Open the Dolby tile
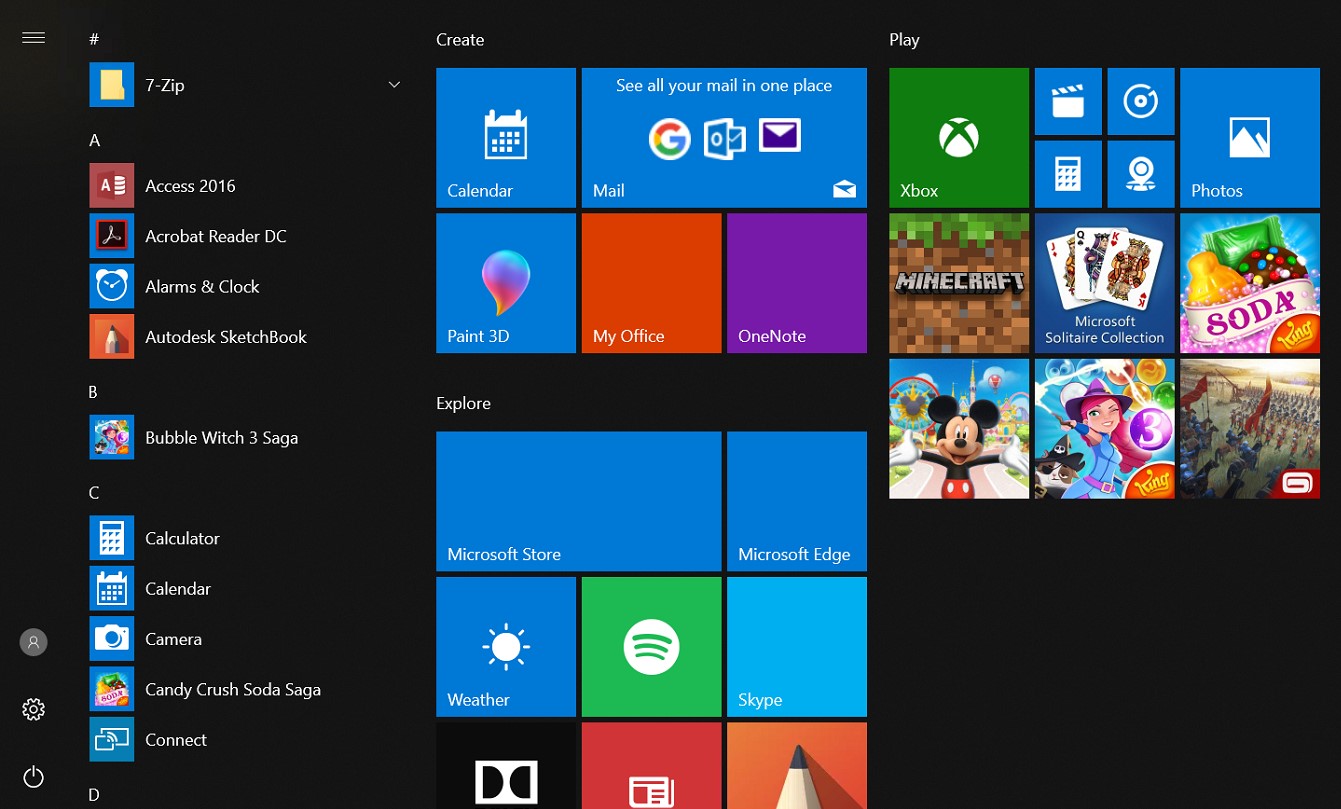The image size is (1341, 809). point(506,766)
